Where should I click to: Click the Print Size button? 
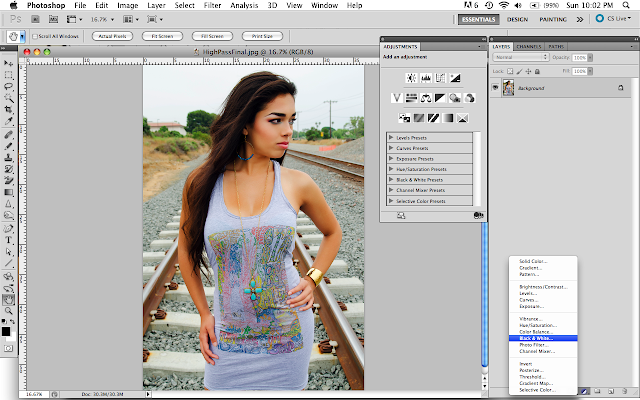pos(262,36)
